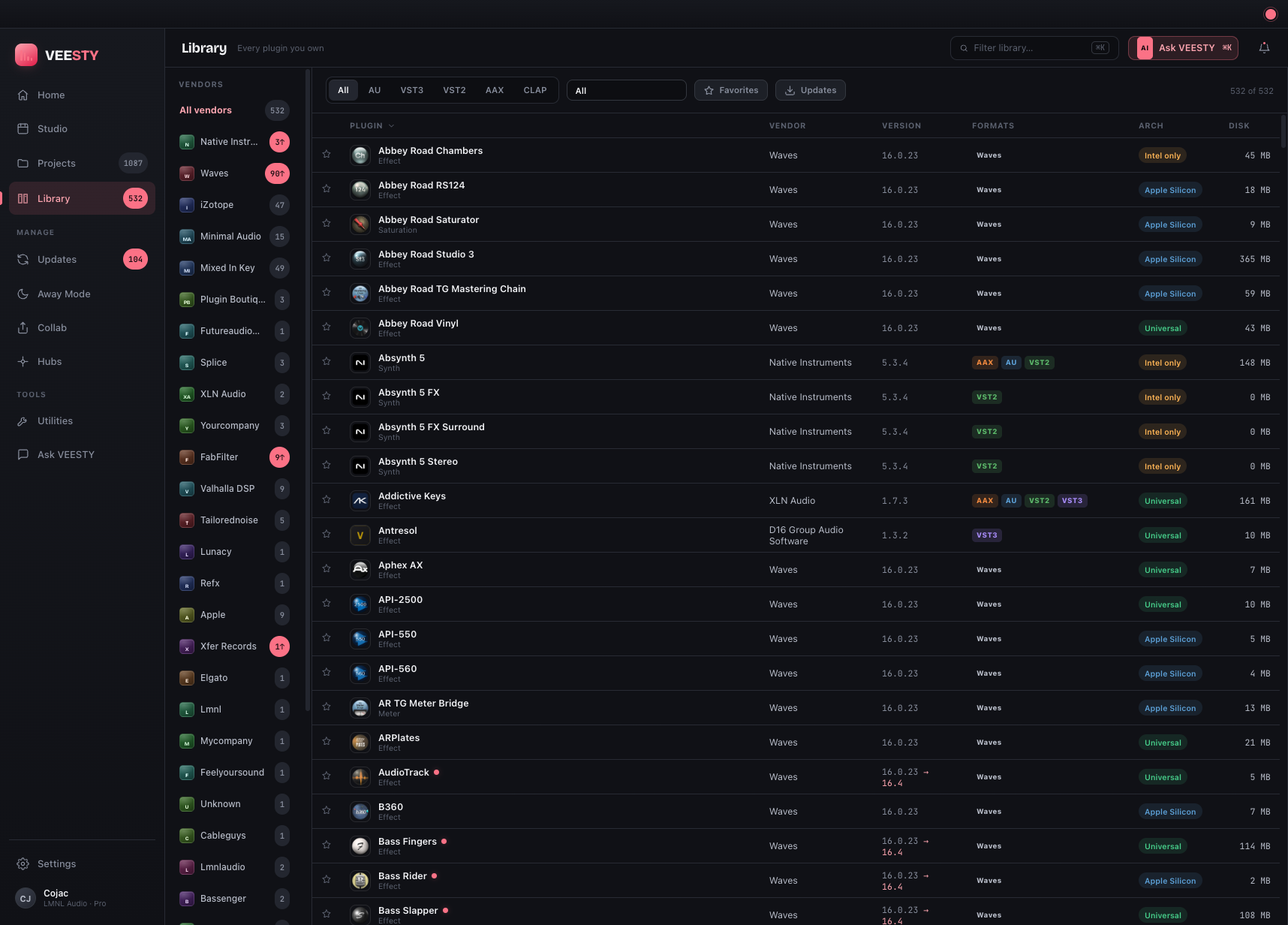
Task: Click the Apple Silicon badge on B360 row
Action: tap(1170, 812)
